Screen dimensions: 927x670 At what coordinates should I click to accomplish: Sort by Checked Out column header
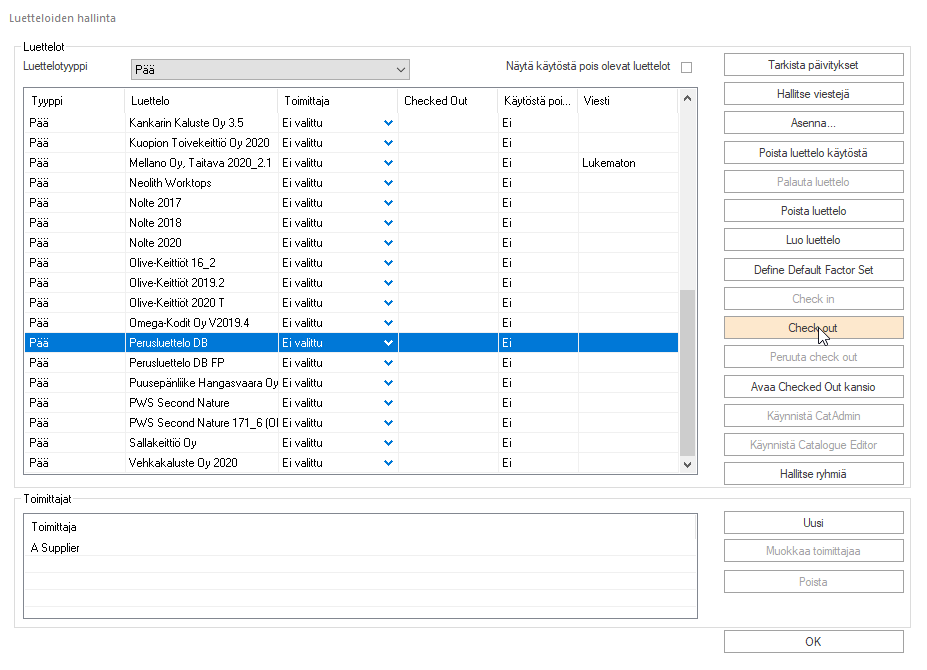point(448,101)
